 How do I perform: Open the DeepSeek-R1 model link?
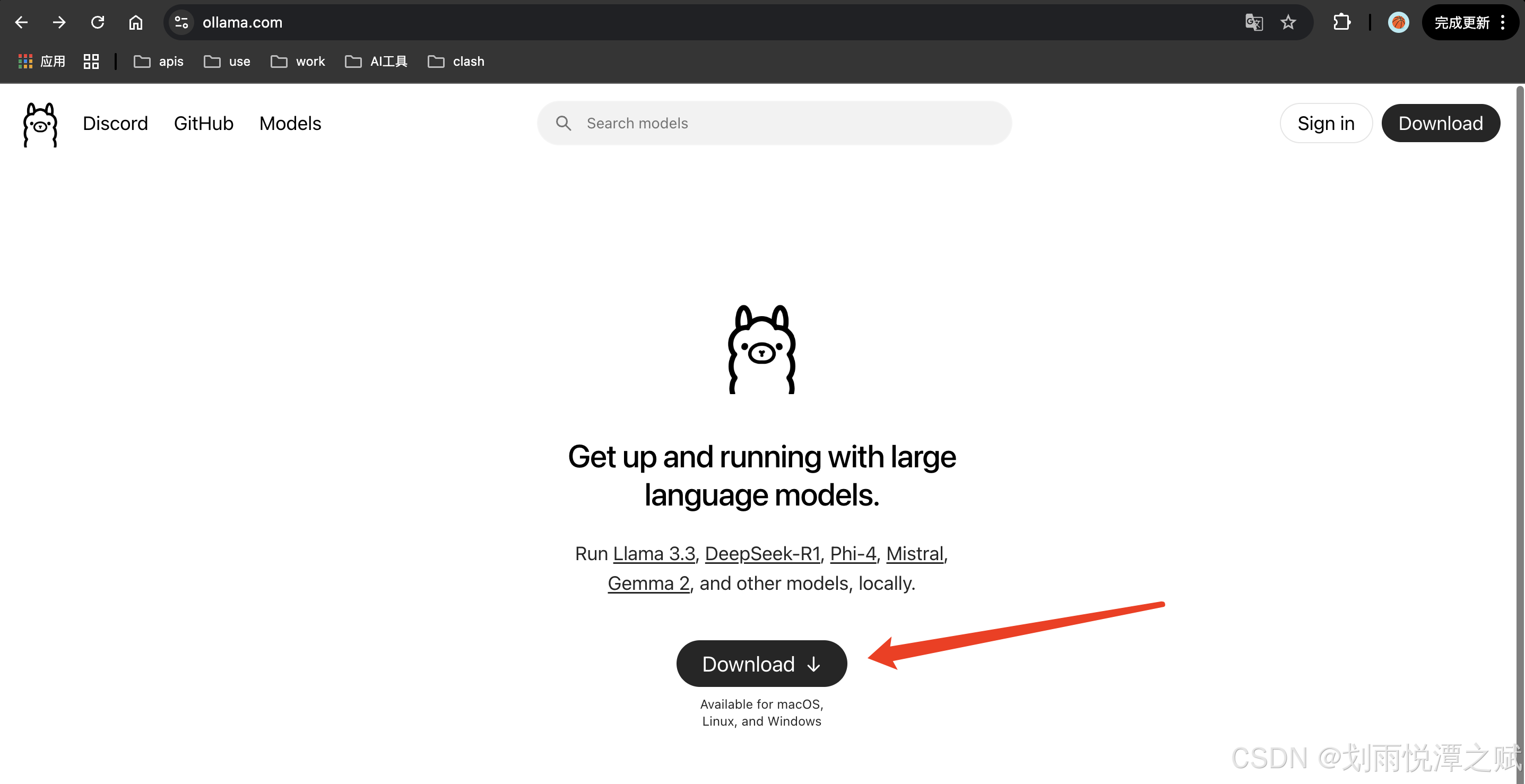click(x=762, y=553)
